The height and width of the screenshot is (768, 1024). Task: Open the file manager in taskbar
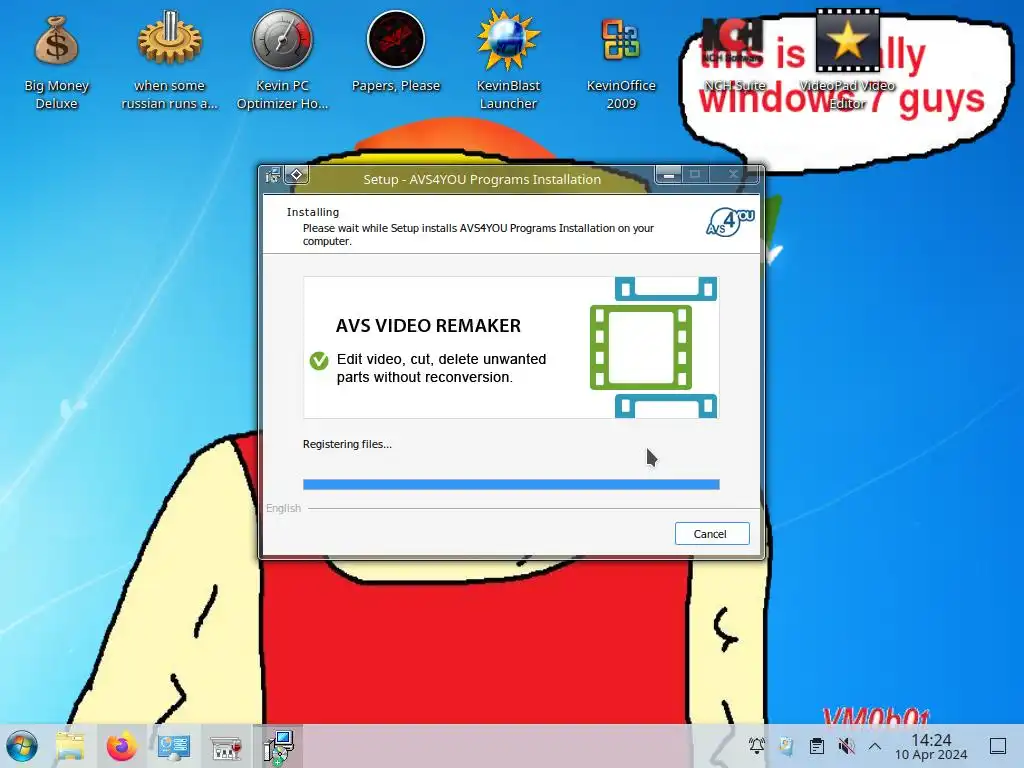point(70,746)
